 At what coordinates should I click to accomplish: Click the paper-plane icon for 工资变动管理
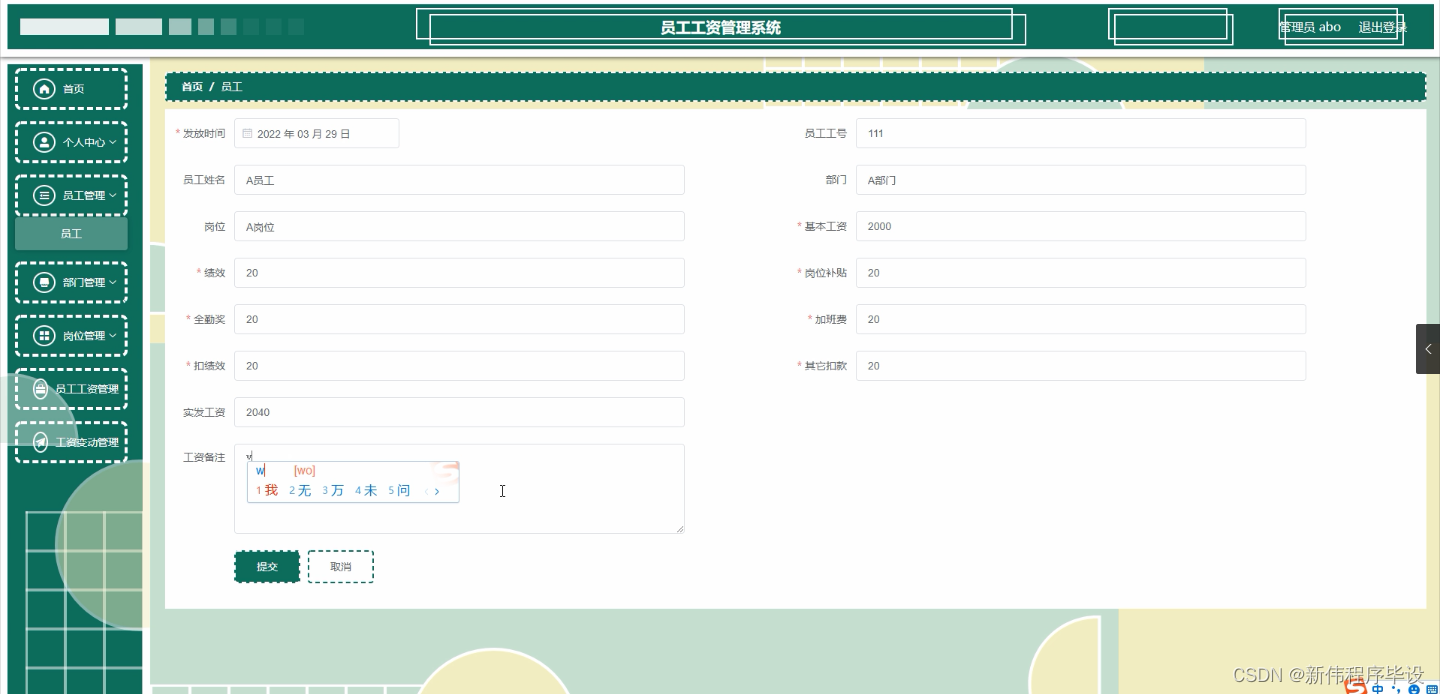coord(41,442)
